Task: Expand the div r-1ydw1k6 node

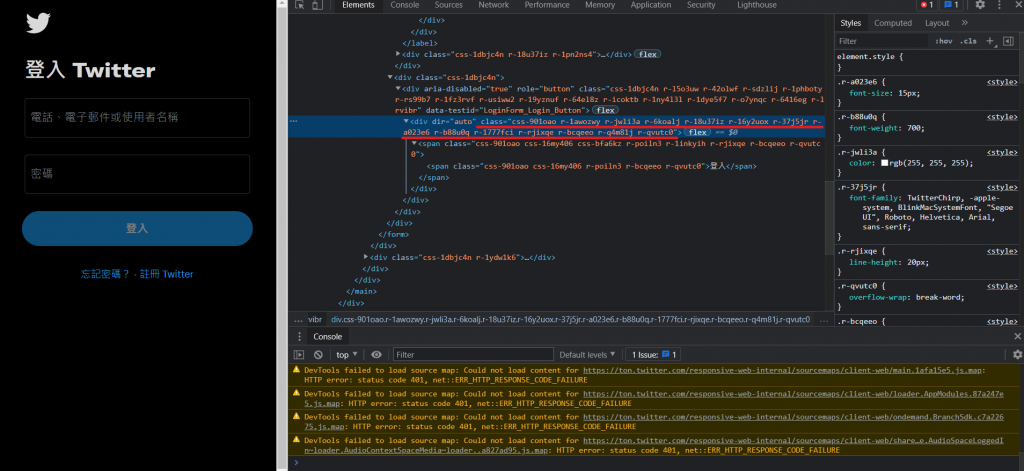Action: tap(366, 257)
